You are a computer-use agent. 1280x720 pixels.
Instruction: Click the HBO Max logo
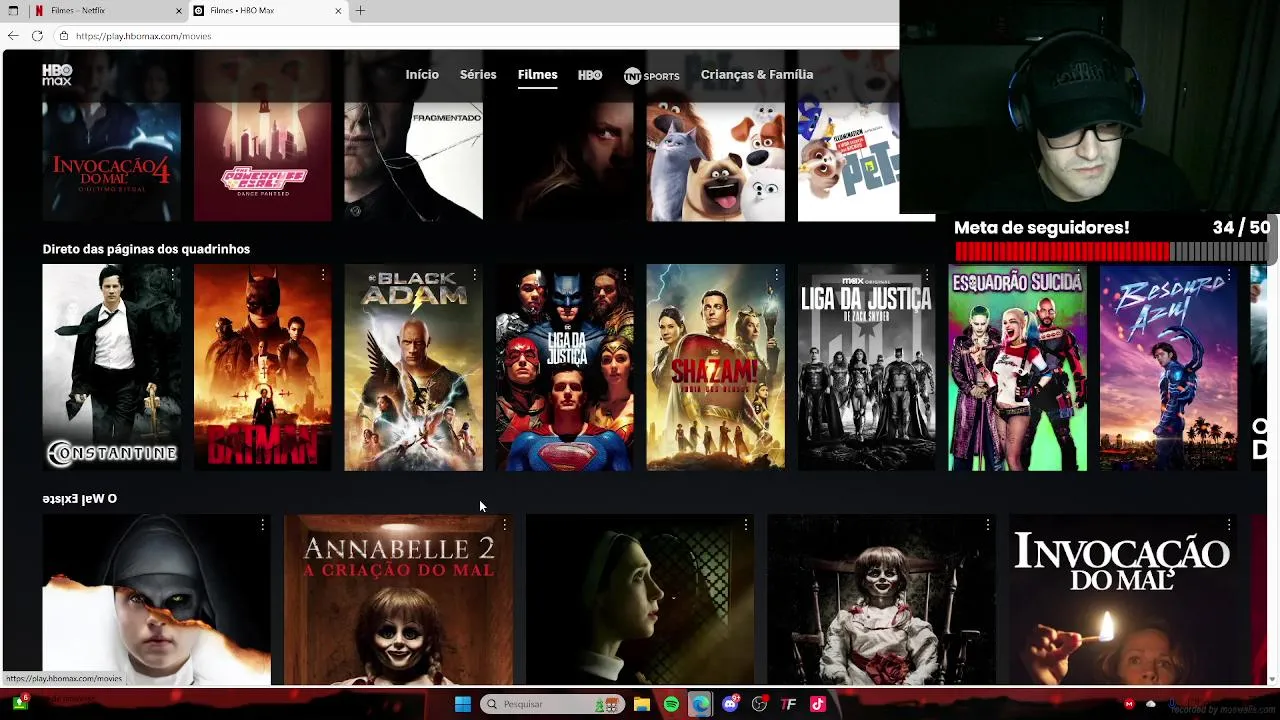click(57, 74)
